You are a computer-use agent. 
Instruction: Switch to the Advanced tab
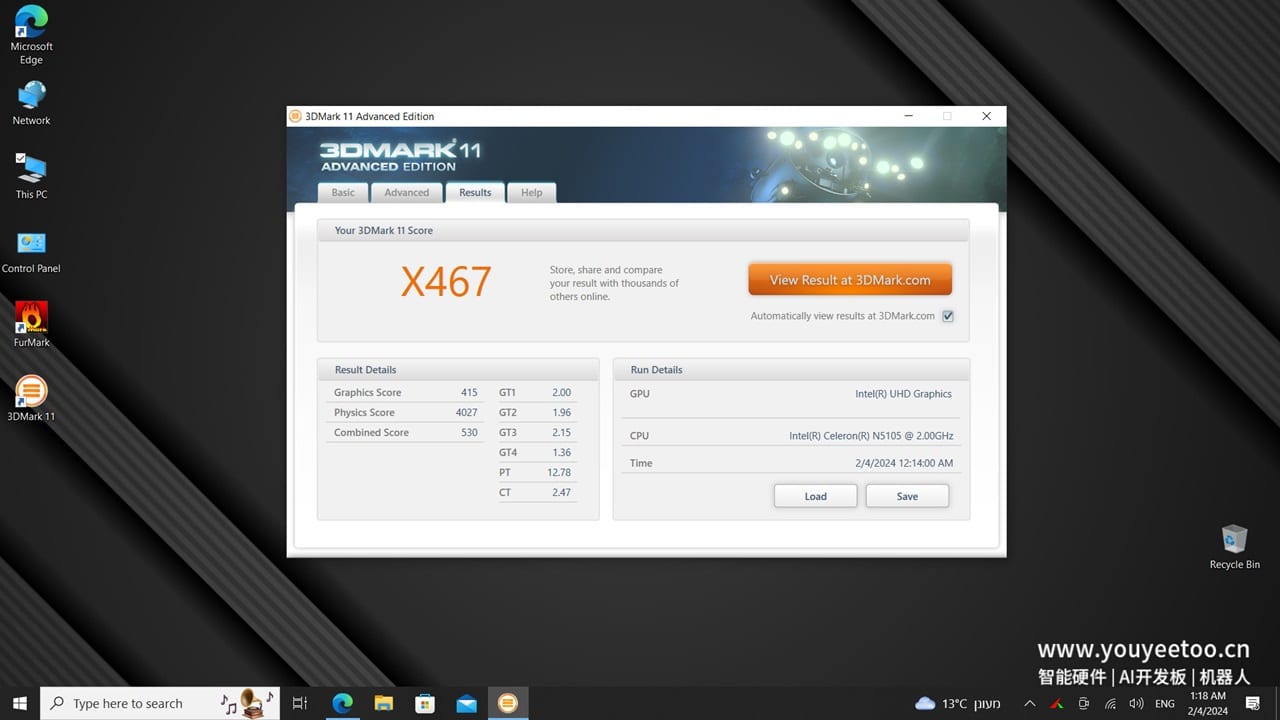pyautogui.click(x=406, y=192)
